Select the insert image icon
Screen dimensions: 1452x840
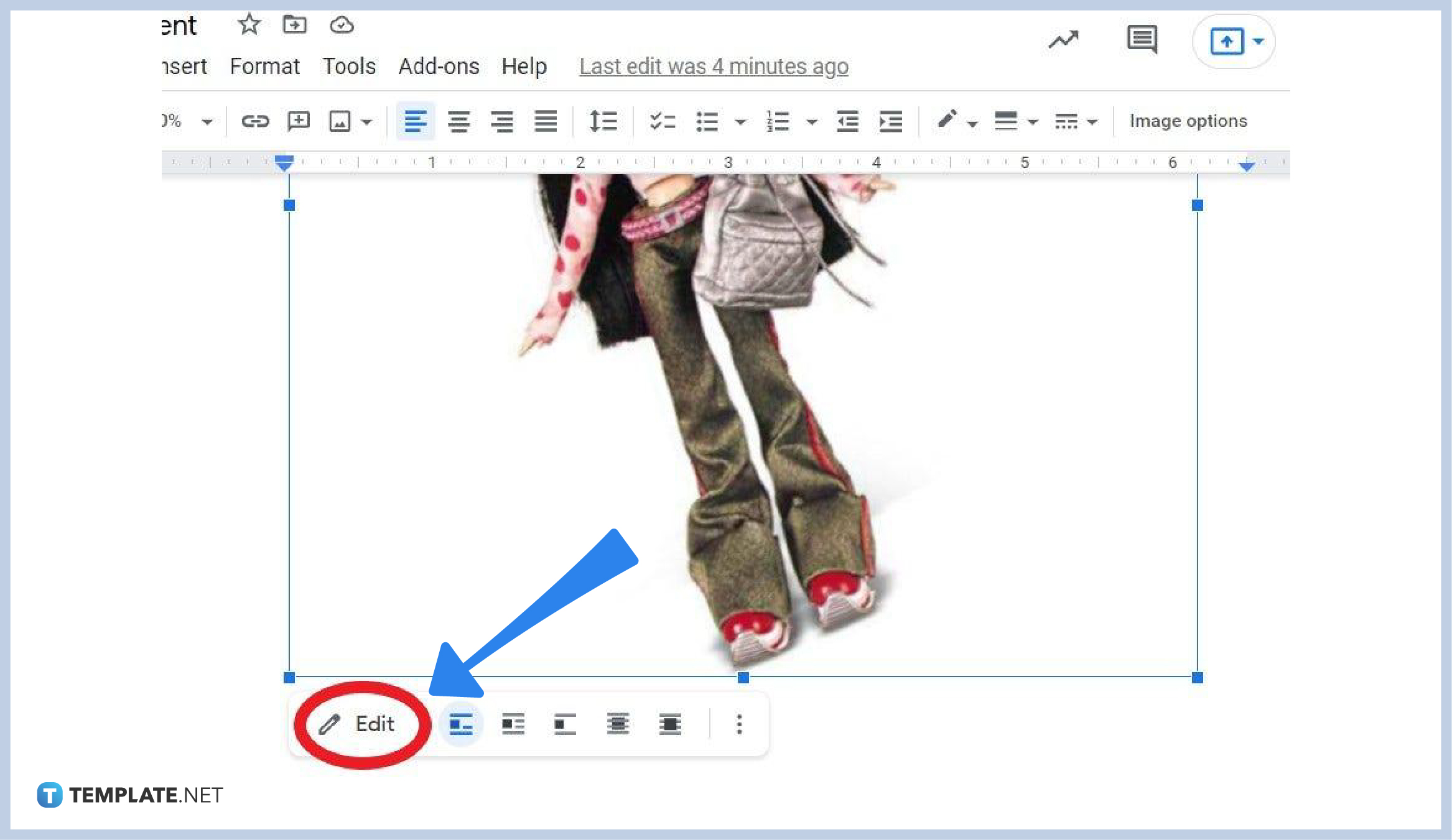point(341,121)
